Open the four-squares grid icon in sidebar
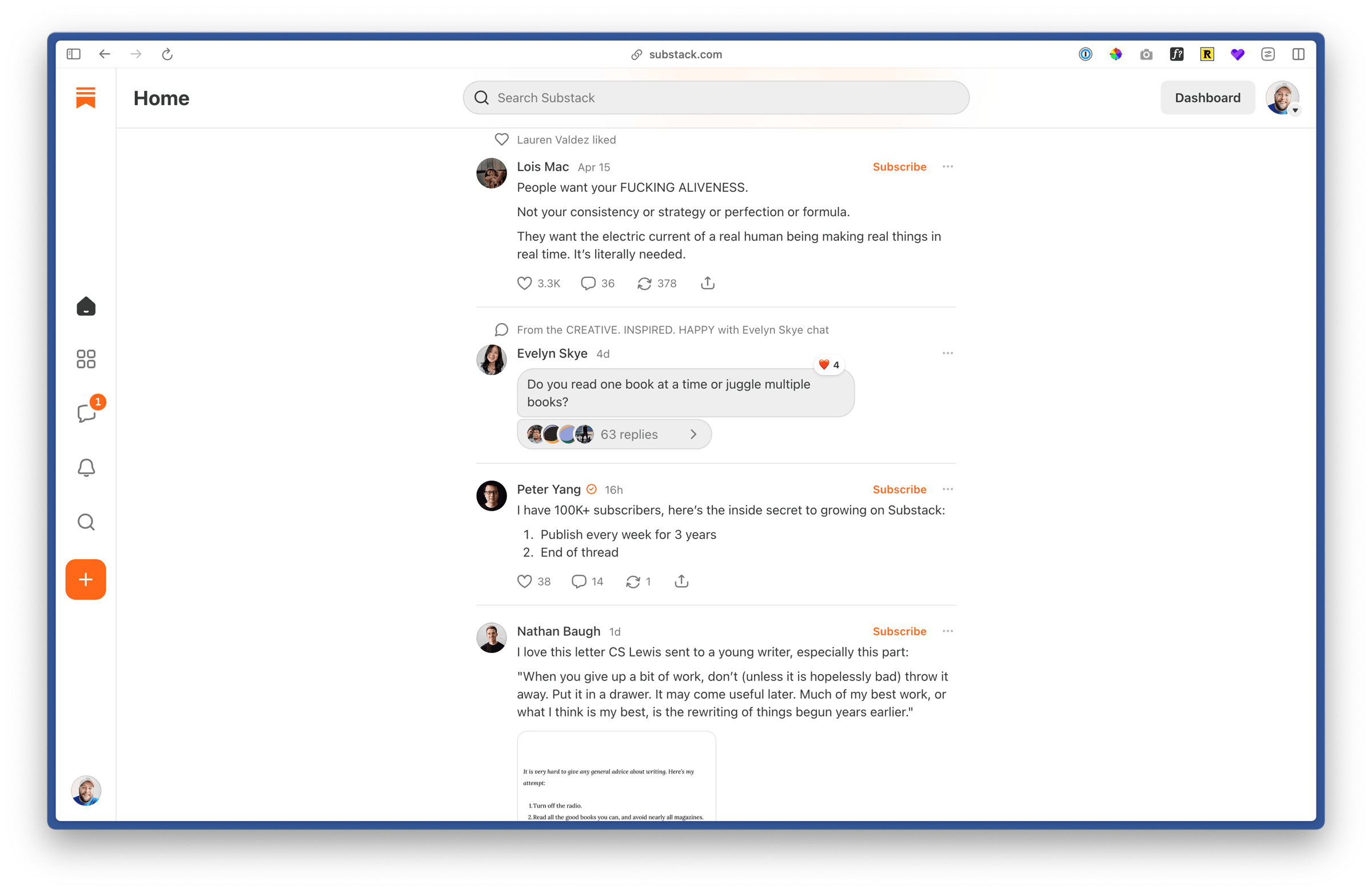The width and height of the screenshot is (1372, 892). tap(86, 359)
